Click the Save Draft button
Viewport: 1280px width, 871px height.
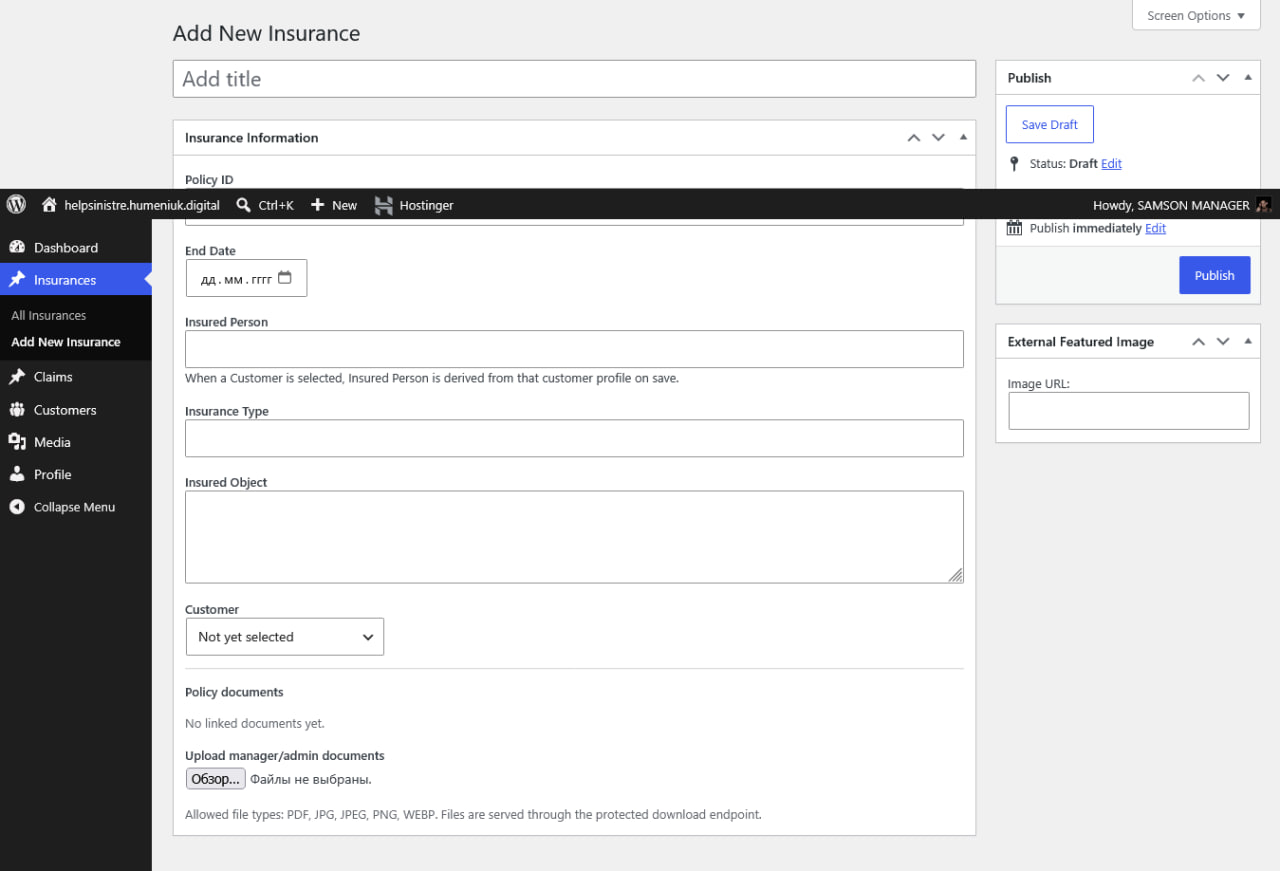[x=1049, y=124]
